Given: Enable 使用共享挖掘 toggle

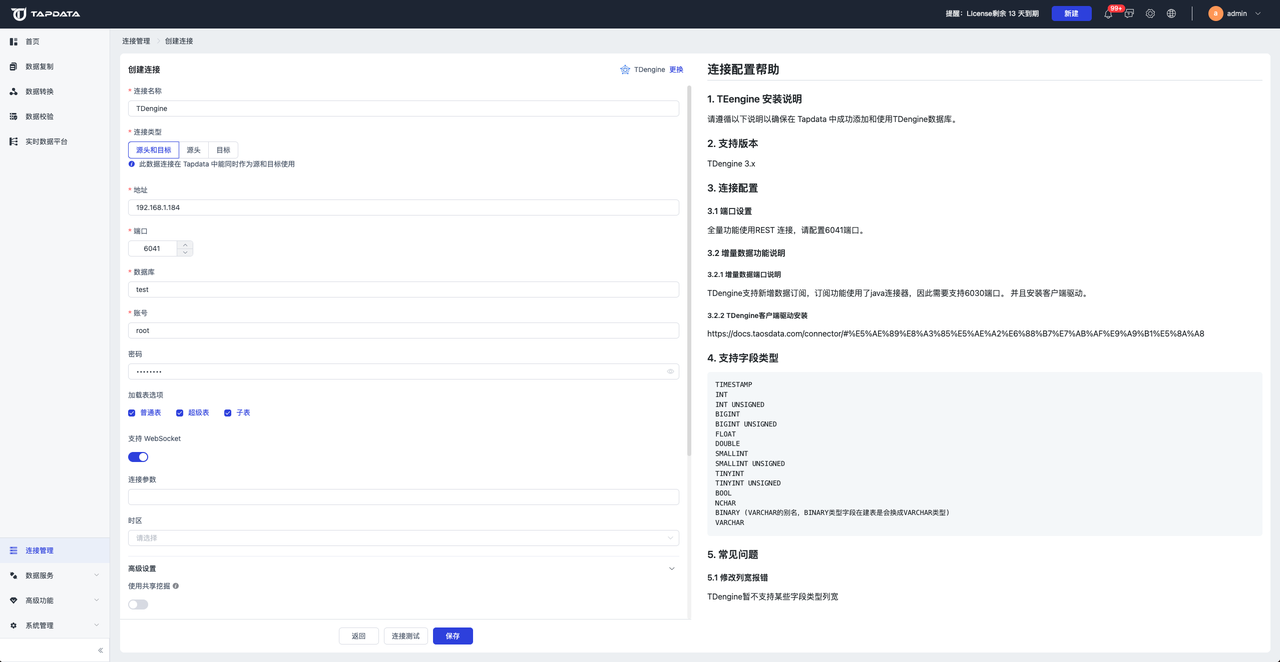Looking at the screenshot, I should tap(138, 604).
